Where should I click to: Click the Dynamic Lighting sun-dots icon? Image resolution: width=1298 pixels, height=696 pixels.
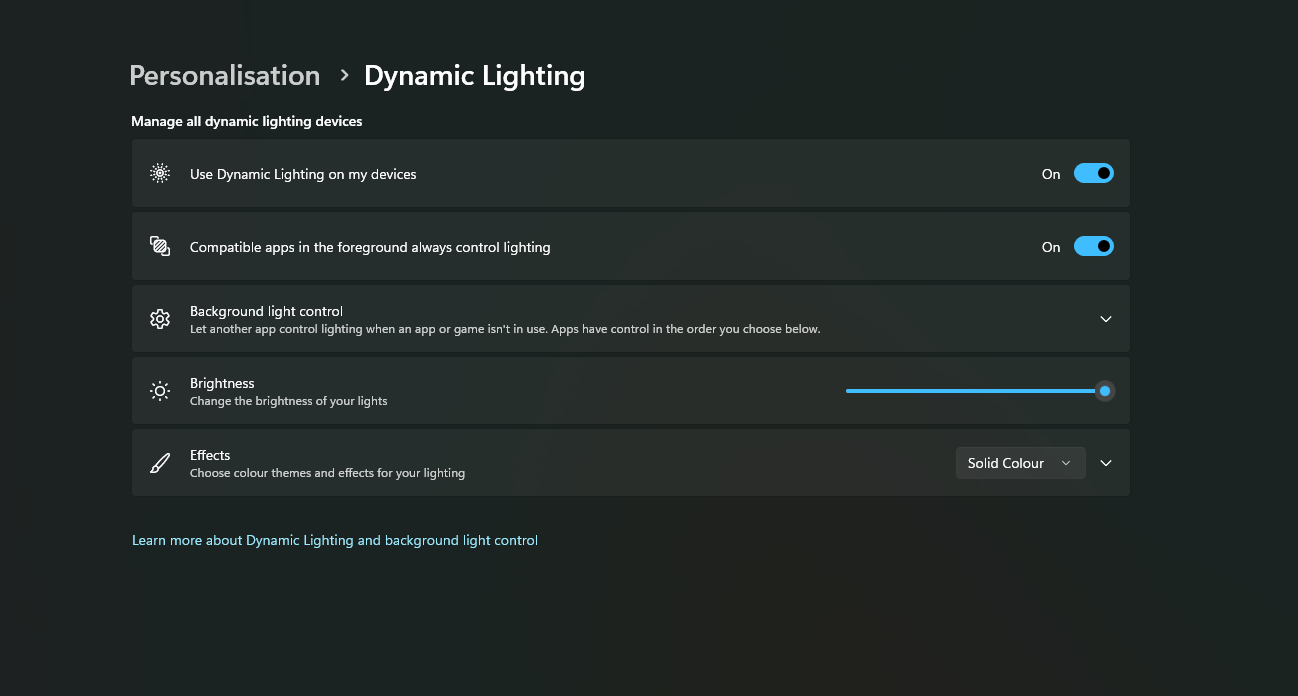point(160,173)
